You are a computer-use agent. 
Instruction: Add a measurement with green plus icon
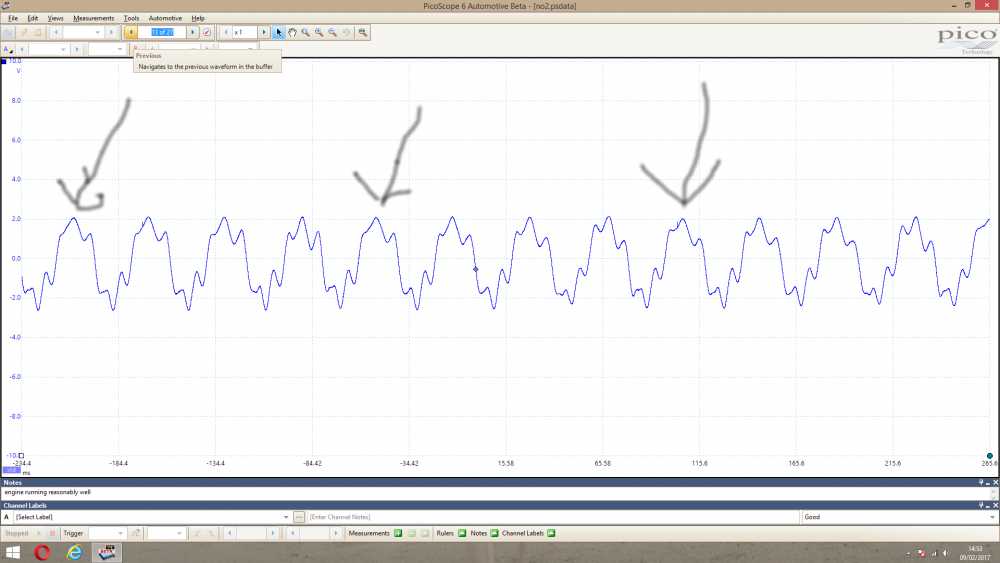click(398, 534)
